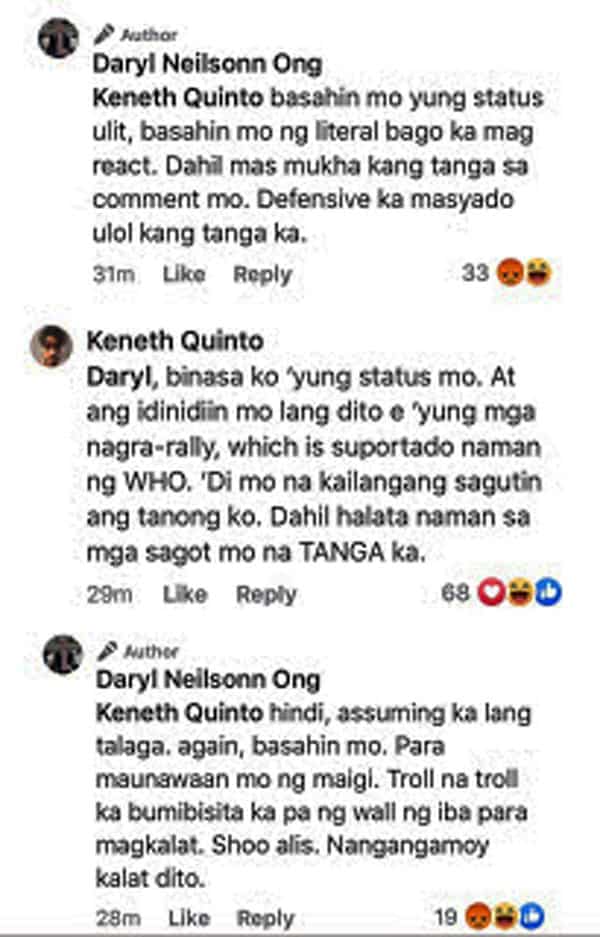The width and height of the screenshot is (600, 937).
Task: Click the pencil Author badge on first comment
Action: (x=136, y=35)
